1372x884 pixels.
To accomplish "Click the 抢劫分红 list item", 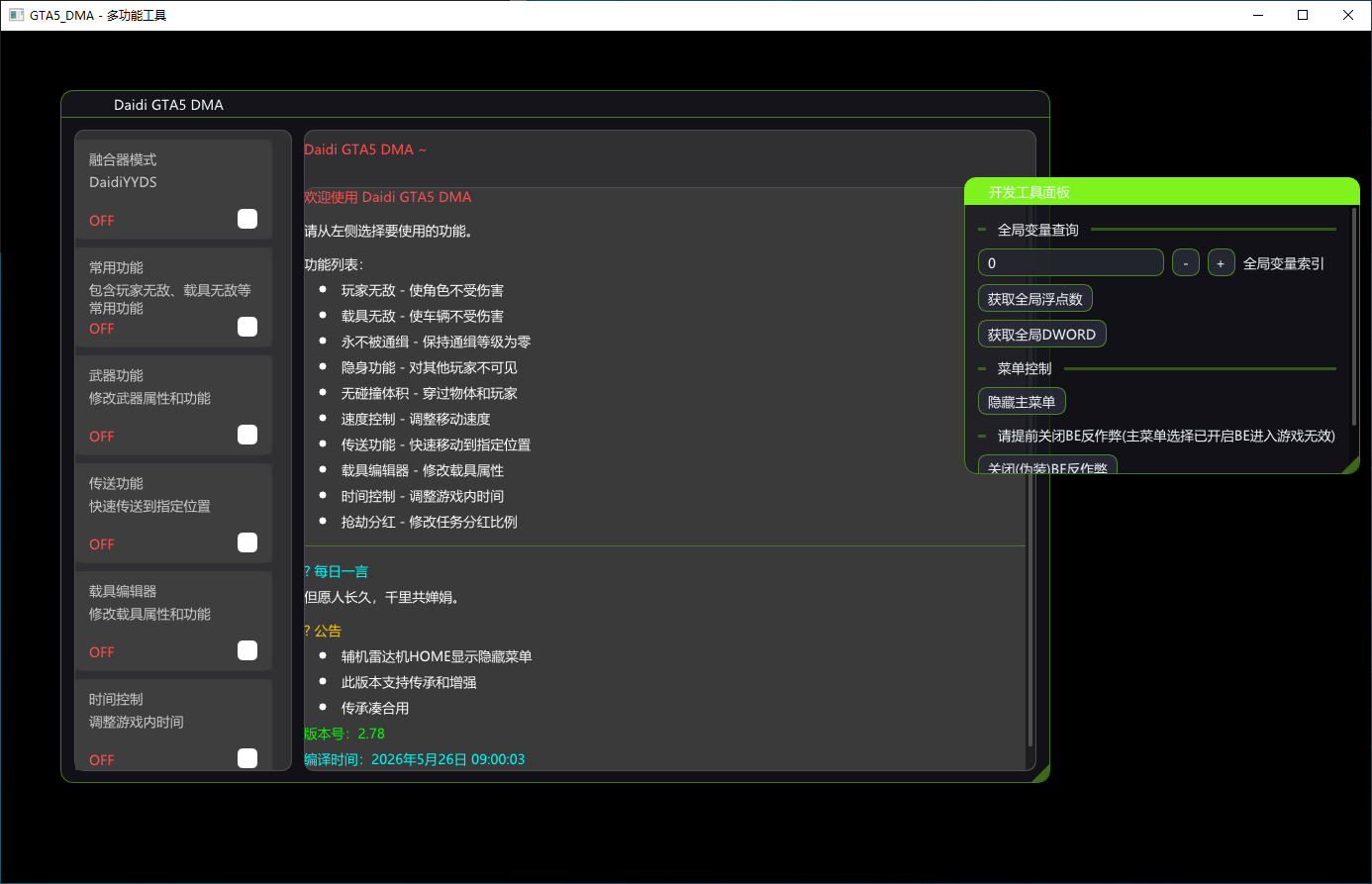I will pyautogui.click(x=430, y=522).
